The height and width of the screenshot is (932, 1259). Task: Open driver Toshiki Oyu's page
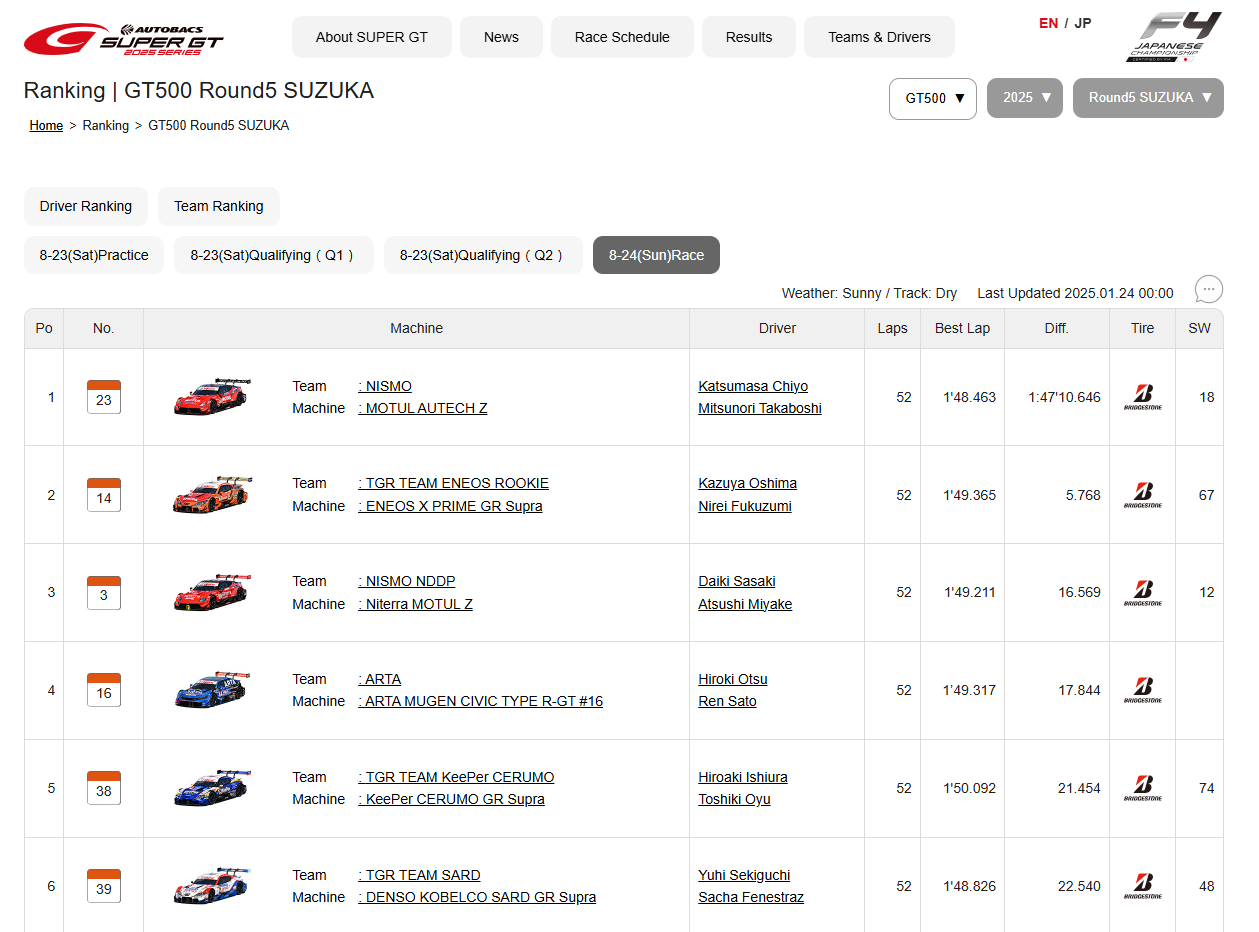tap(735, 799)
